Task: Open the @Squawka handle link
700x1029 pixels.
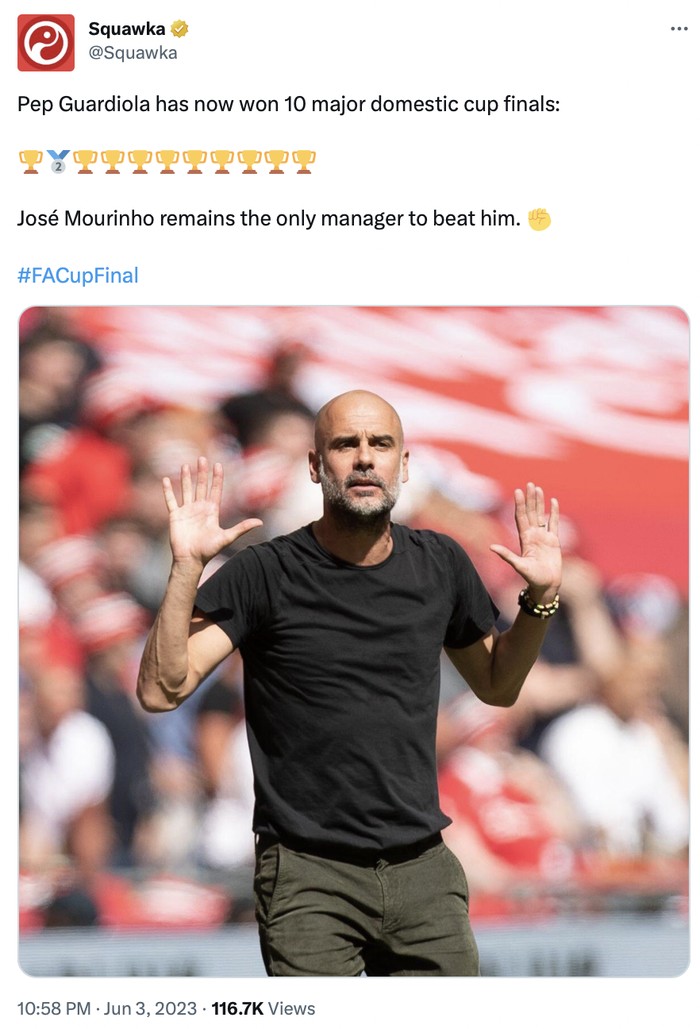Action: point(132,53)
